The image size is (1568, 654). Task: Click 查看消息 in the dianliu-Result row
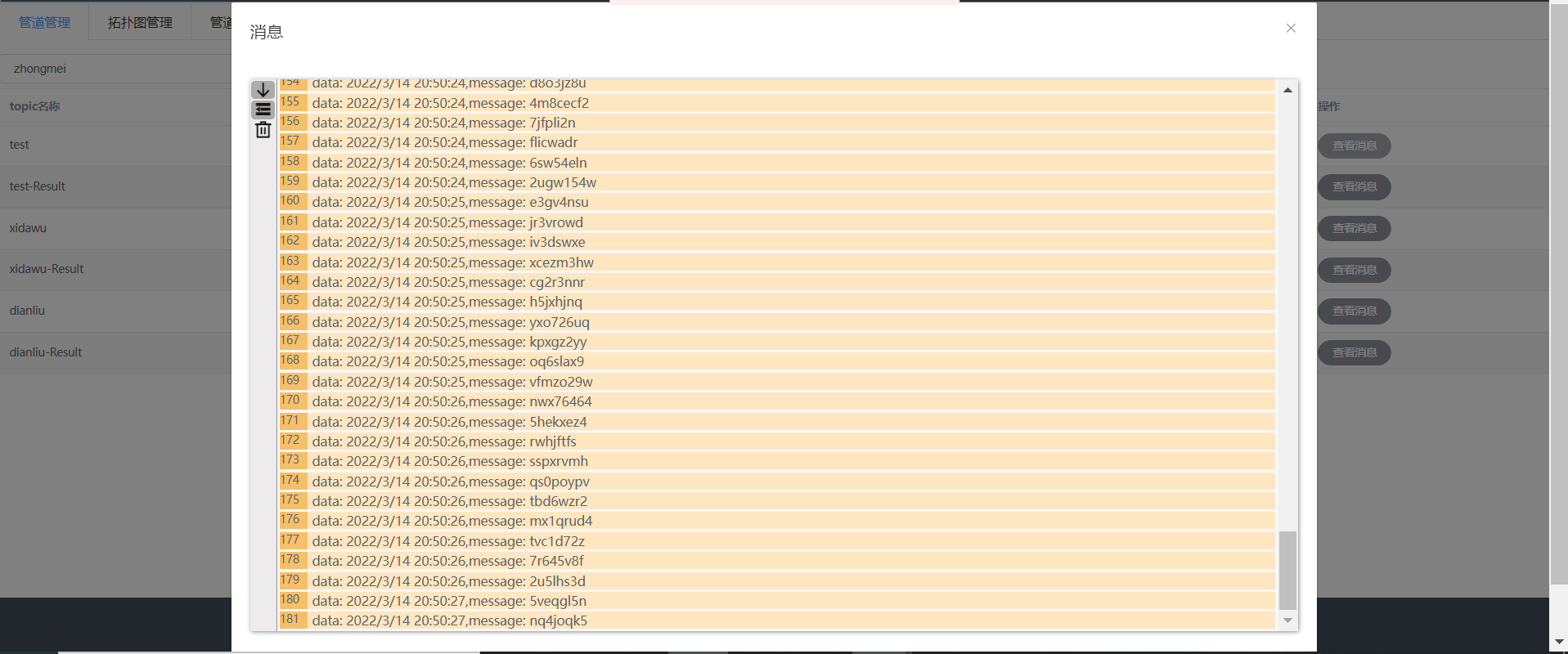(1354, 352)
